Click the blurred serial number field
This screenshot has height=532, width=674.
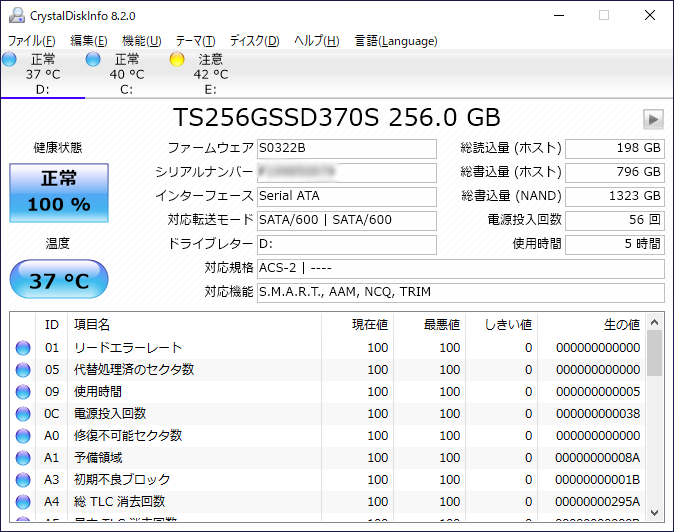tap(347, 172)
